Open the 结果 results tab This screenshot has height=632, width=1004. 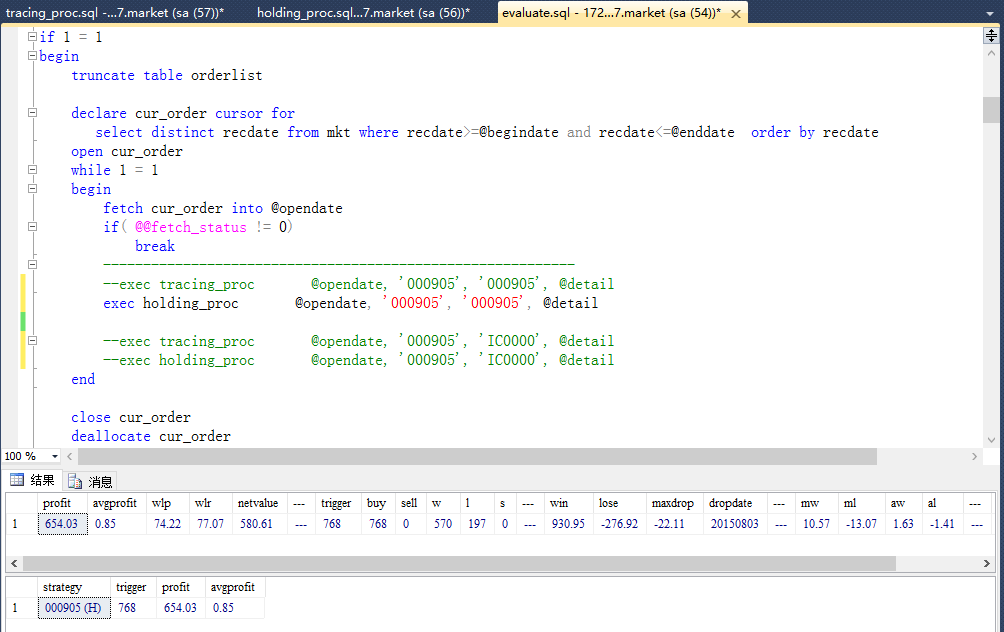pos(33,480)
